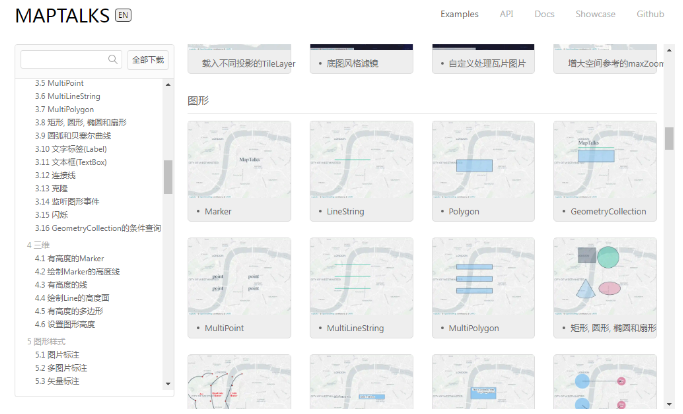Select the 4.2 sidebar entry
This screenshot has width=683, height=414.
coord(77,271)
